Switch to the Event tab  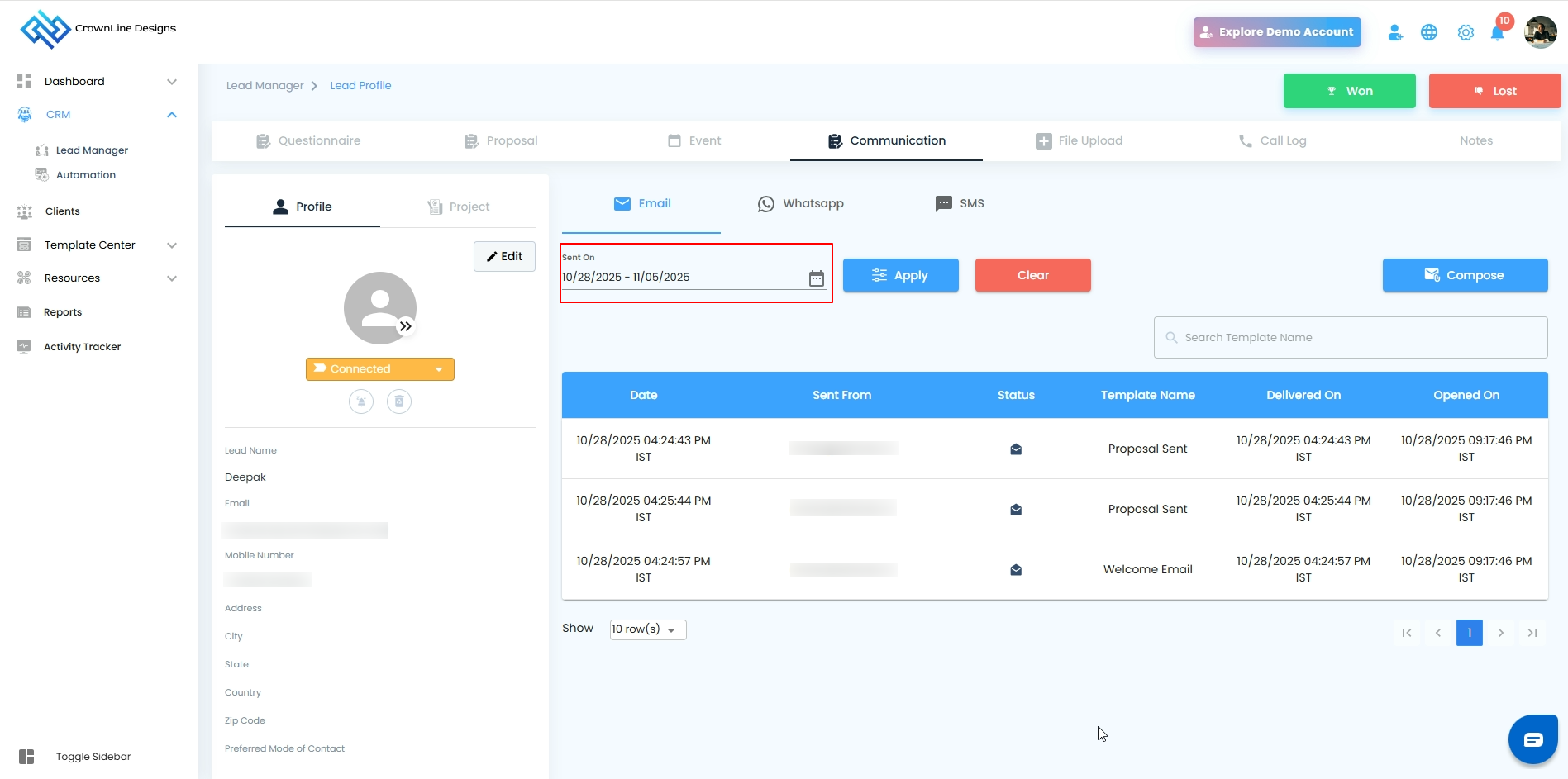(694, 141)
